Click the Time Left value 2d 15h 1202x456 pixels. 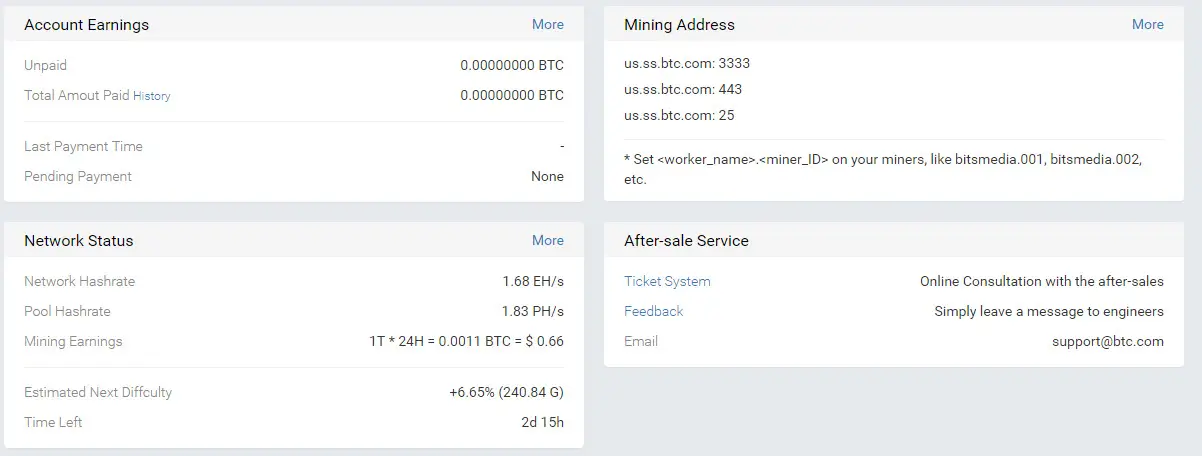coord(542,422)
